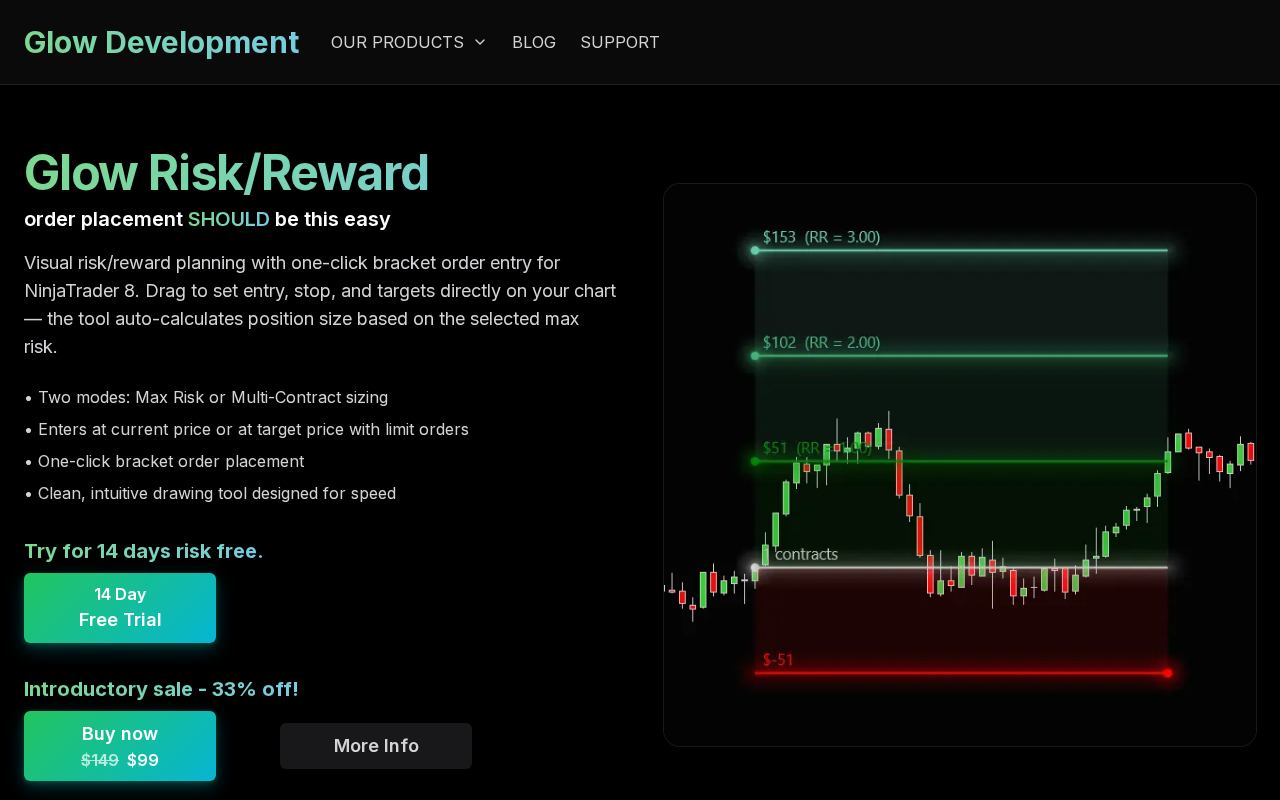Click the $153 (RR = 3.00) target label
This screenshot has height=800, width=1280.
pos(821,237)
